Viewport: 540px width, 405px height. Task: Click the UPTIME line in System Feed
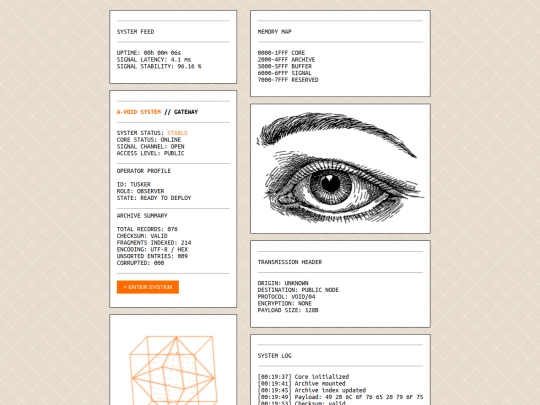(149, 53)
